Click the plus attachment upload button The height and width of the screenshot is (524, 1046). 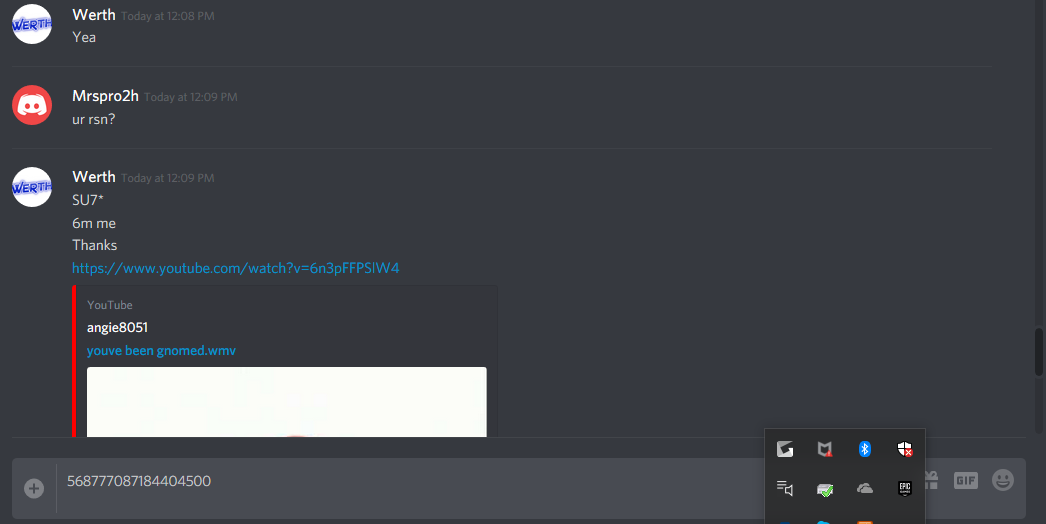pos(34,488)
